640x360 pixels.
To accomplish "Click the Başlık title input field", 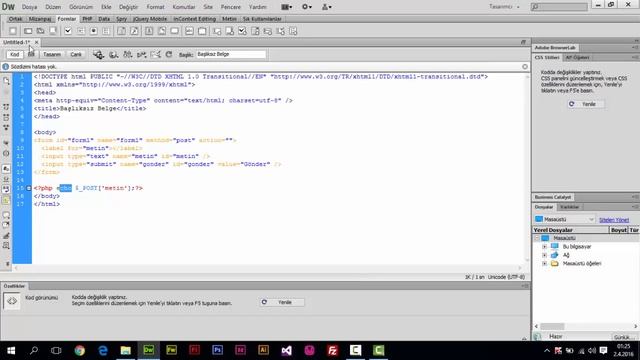I will click(231, 54).
